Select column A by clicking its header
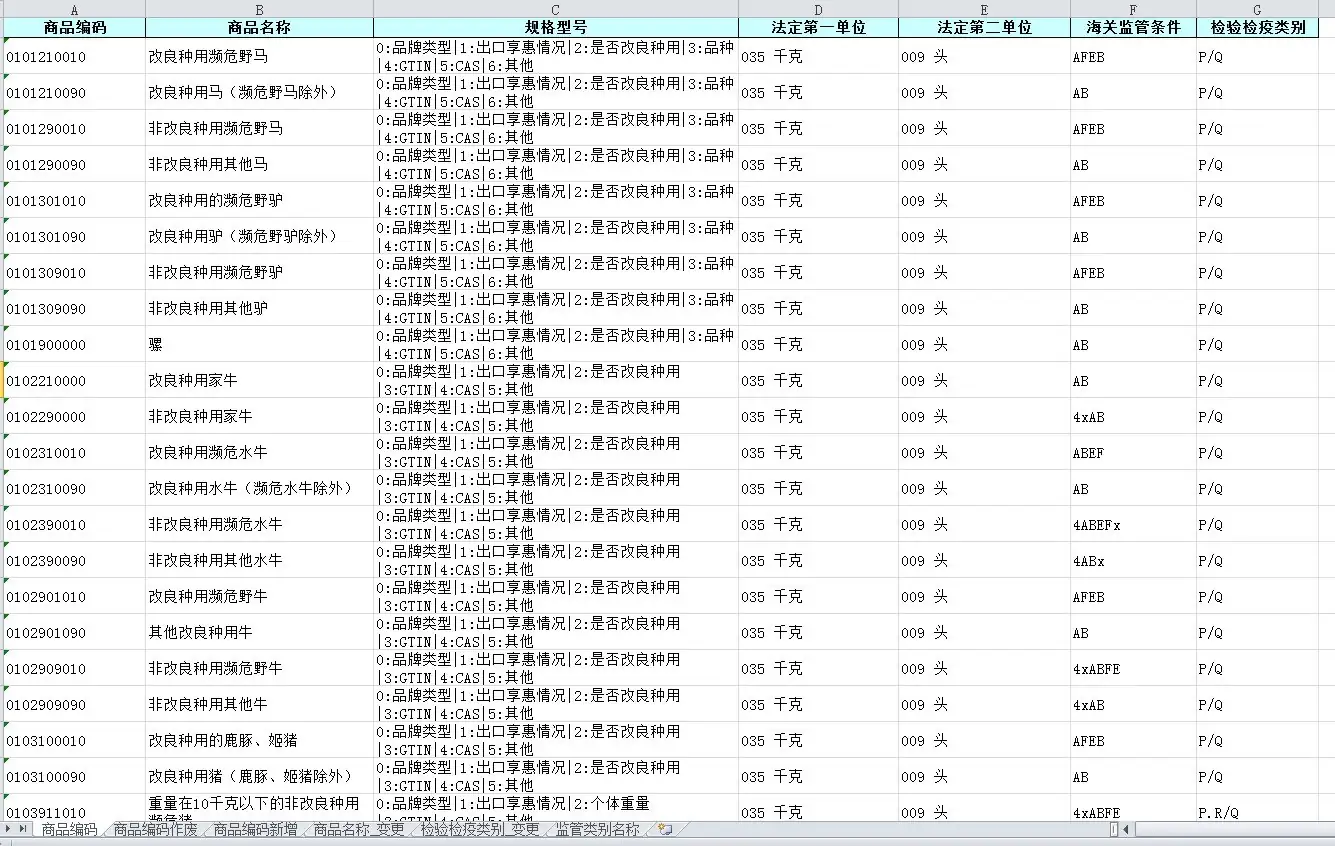Viewport: 1335px width, 846px height. click(x=74, y=9)
